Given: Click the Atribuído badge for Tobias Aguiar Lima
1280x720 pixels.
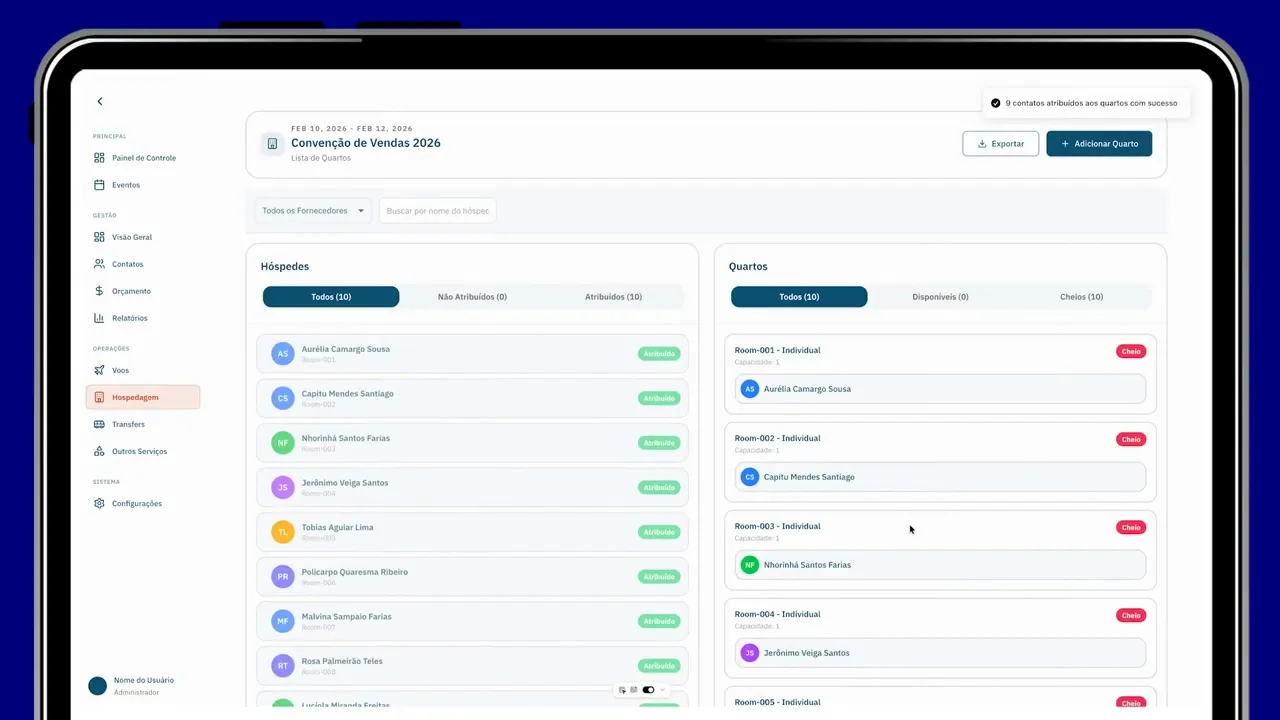Looking at the screenshot, I should pos(659,532).
